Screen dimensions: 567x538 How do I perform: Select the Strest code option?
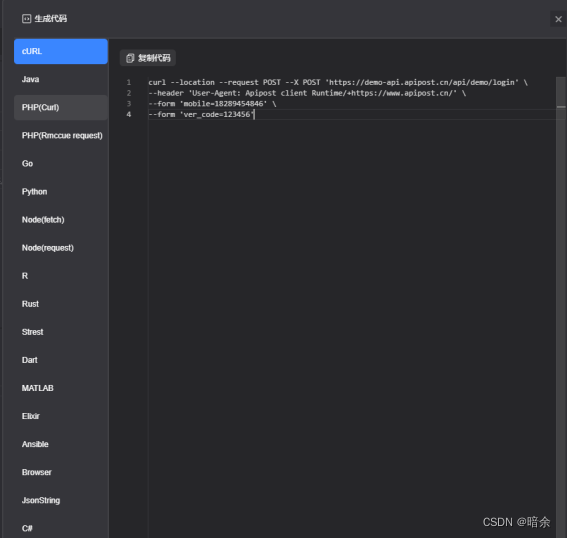pyautogui.click(x=61, y=332)
